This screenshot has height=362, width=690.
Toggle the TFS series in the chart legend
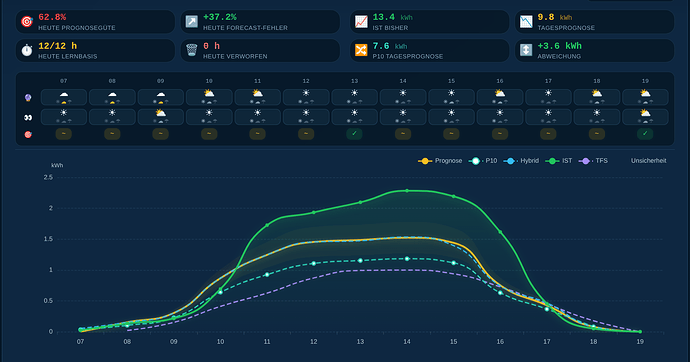[593, 161]
